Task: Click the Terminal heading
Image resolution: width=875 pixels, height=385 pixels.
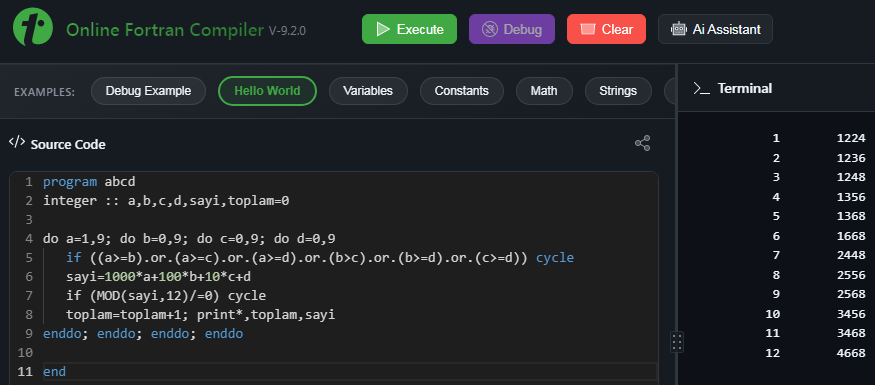Action: (745, 88)
